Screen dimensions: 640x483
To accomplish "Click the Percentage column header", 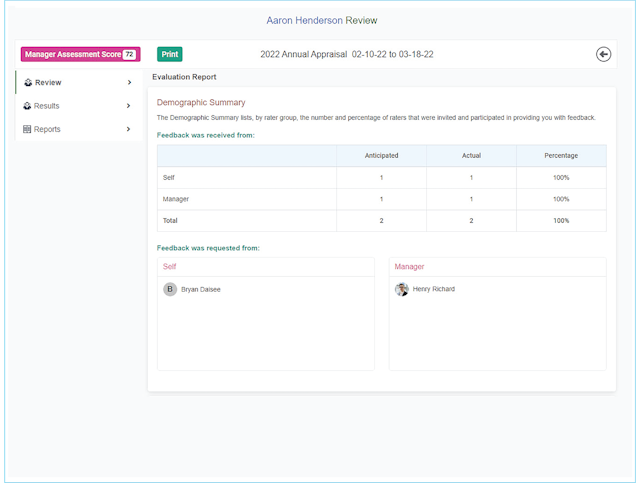I will point(561,156).
